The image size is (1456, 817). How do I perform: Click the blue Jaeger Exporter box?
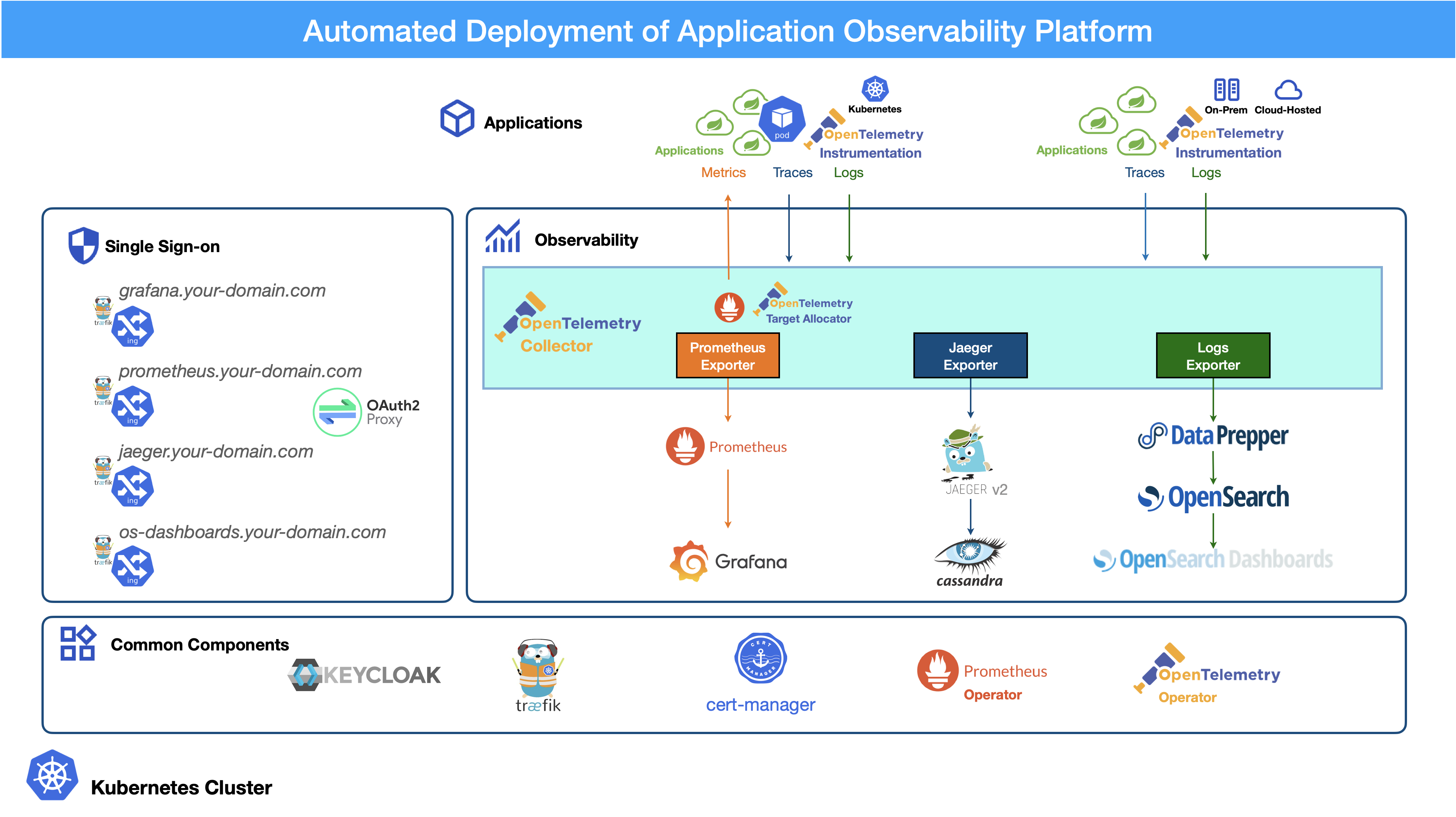click(970, 356)
